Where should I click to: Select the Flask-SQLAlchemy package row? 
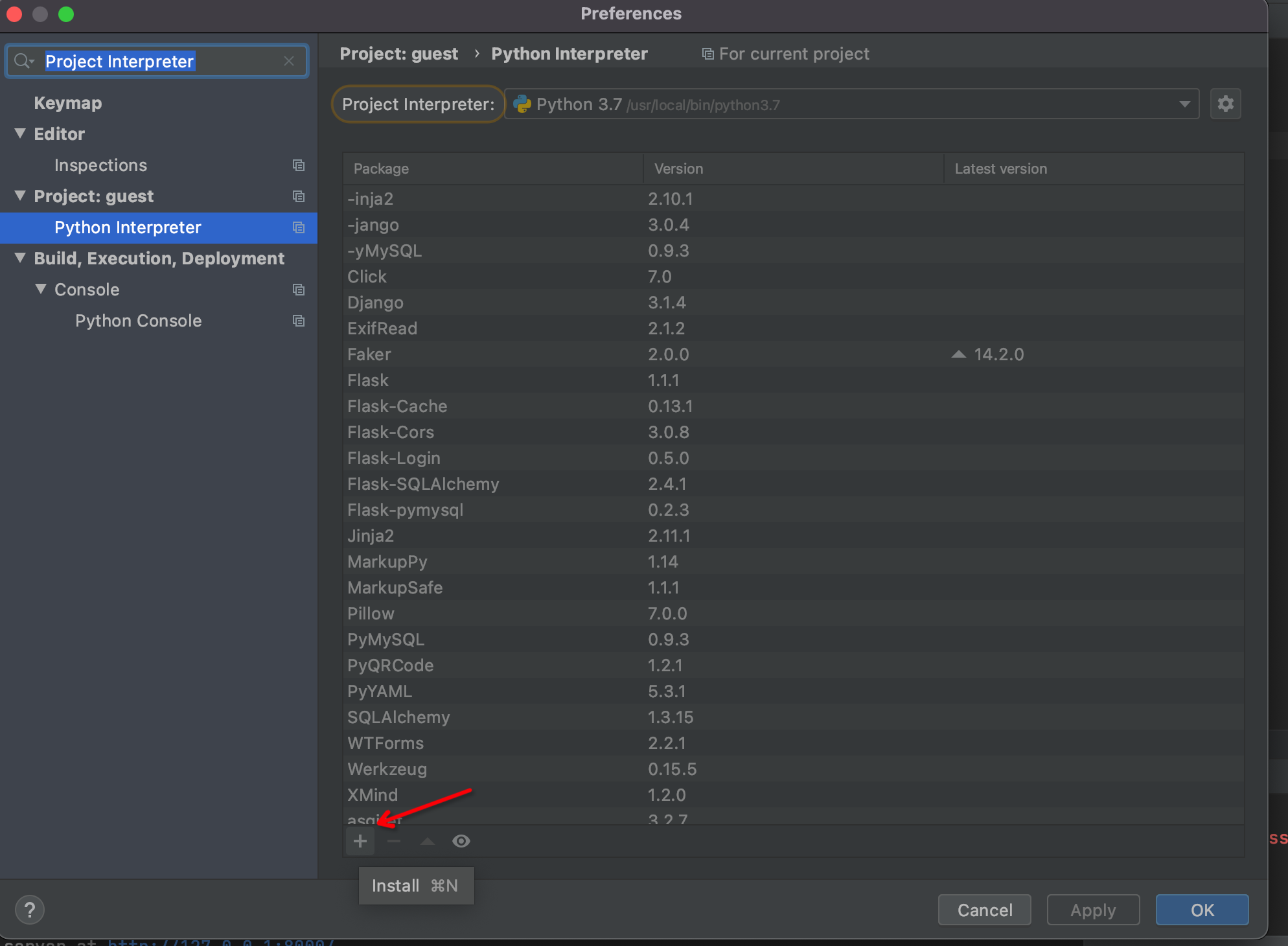(423, 484)
